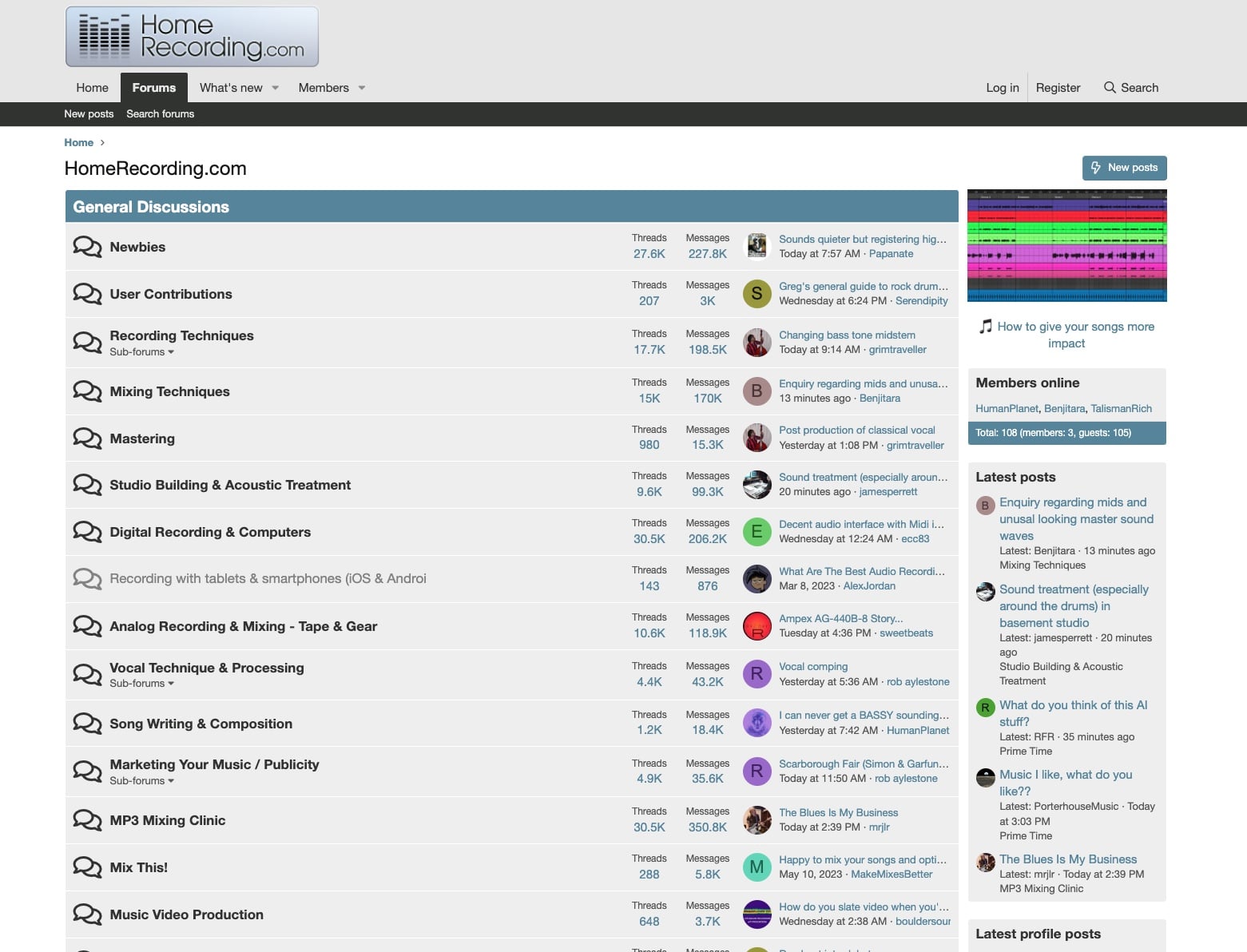This screenshot has height=952, width=1247.
Task: Click the Home breadcrumb link
Action: 79,142
